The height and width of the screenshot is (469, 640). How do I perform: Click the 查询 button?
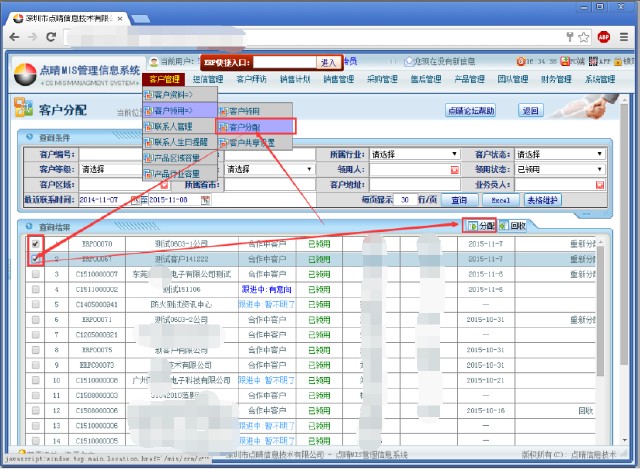[459, 200]
